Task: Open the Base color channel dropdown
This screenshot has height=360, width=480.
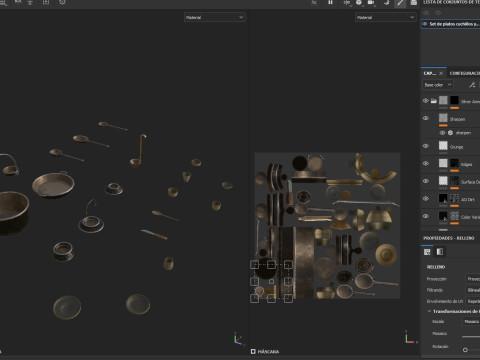Action: (x=438, y=85)
